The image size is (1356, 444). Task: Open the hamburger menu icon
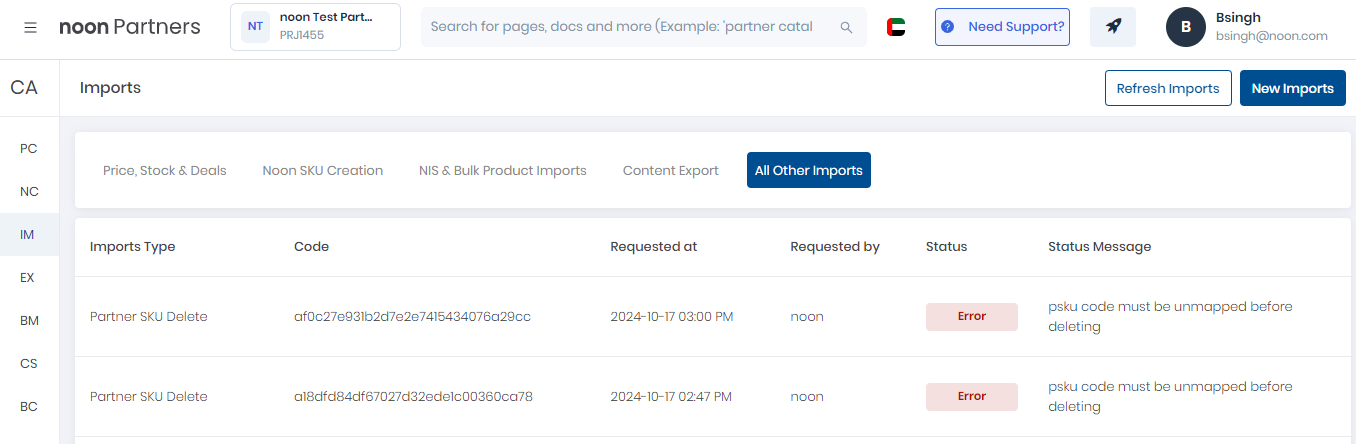(31, 27)
